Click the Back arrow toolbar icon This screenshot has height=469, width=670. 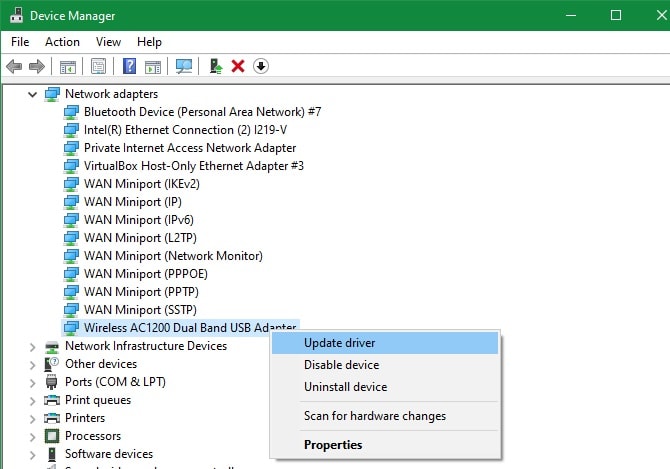[x=14, y=66]
